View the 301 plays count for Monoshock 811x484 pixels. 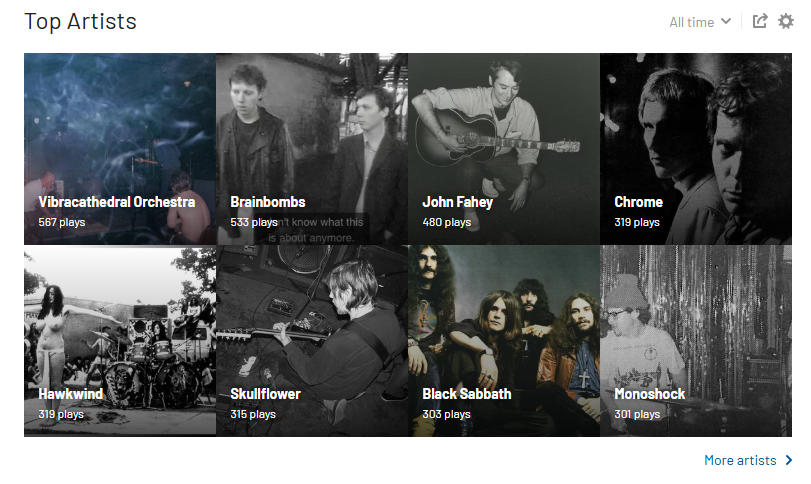[x=637, y=414]
